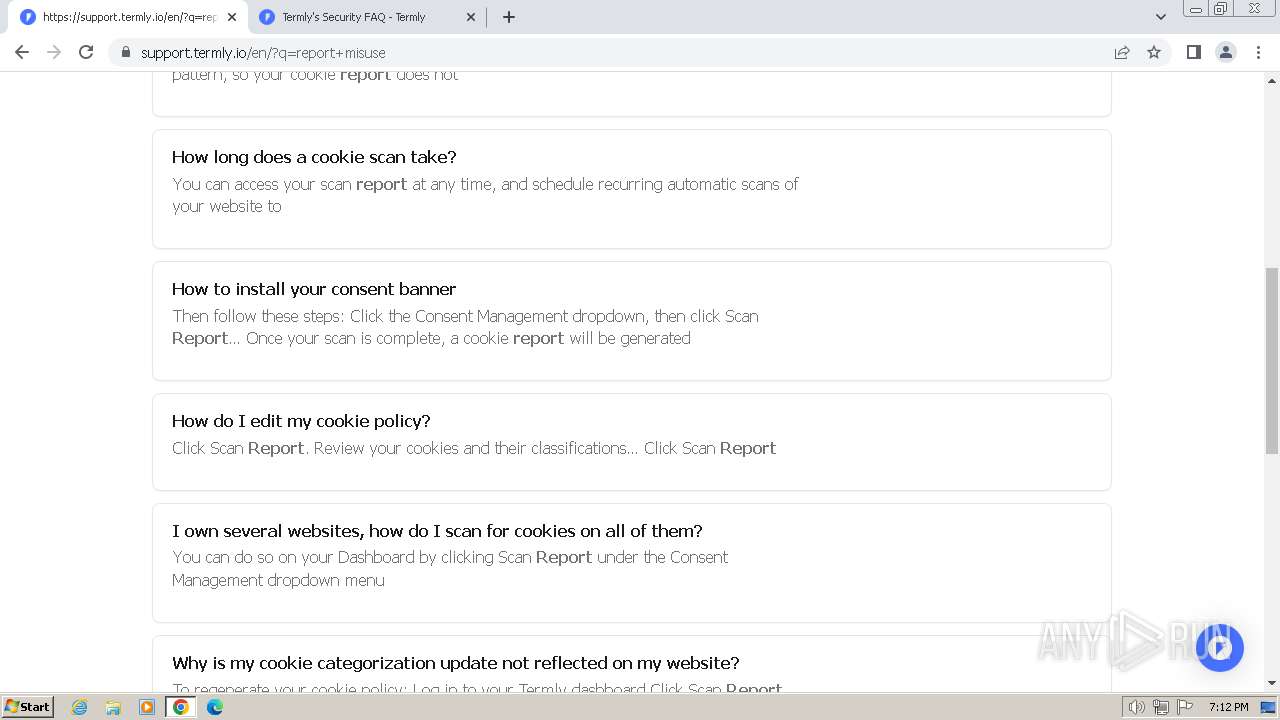
Task: Open File Explorer from taskbar
Action: (113, 707)
